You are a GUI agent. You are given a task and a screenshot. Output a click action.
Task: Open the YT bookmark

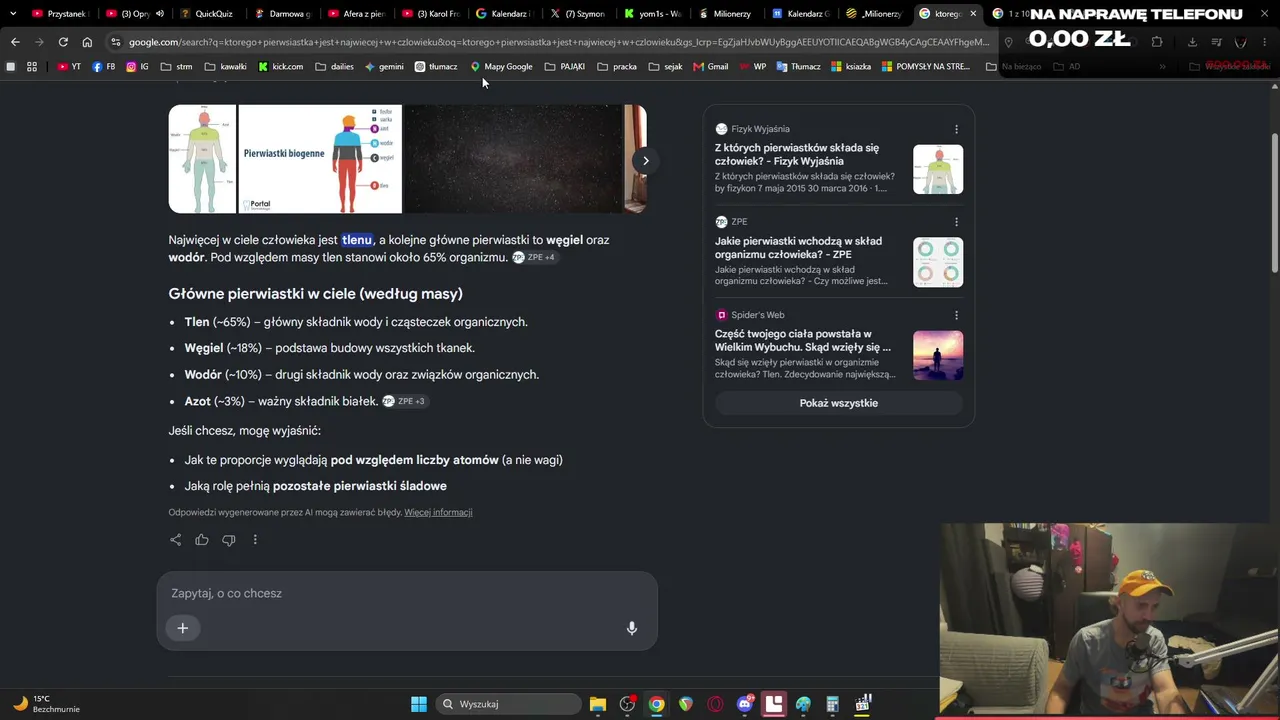(x=70, y=67)
